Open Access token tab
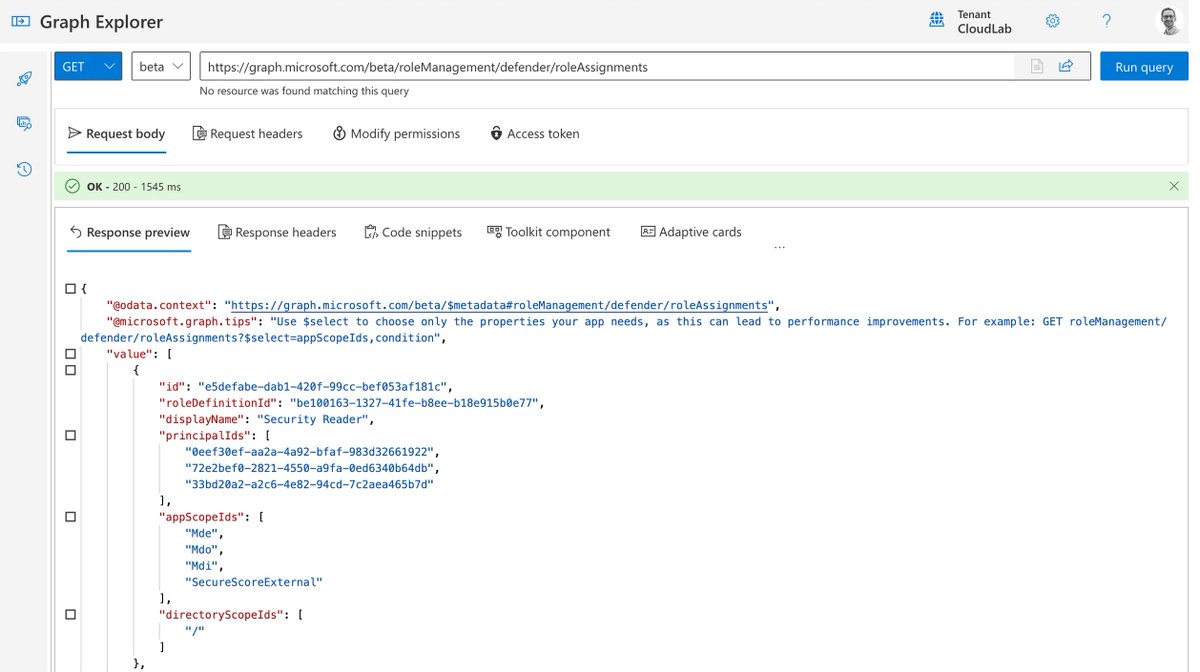This screenshot has height=672, width=1200. point(534,133)
